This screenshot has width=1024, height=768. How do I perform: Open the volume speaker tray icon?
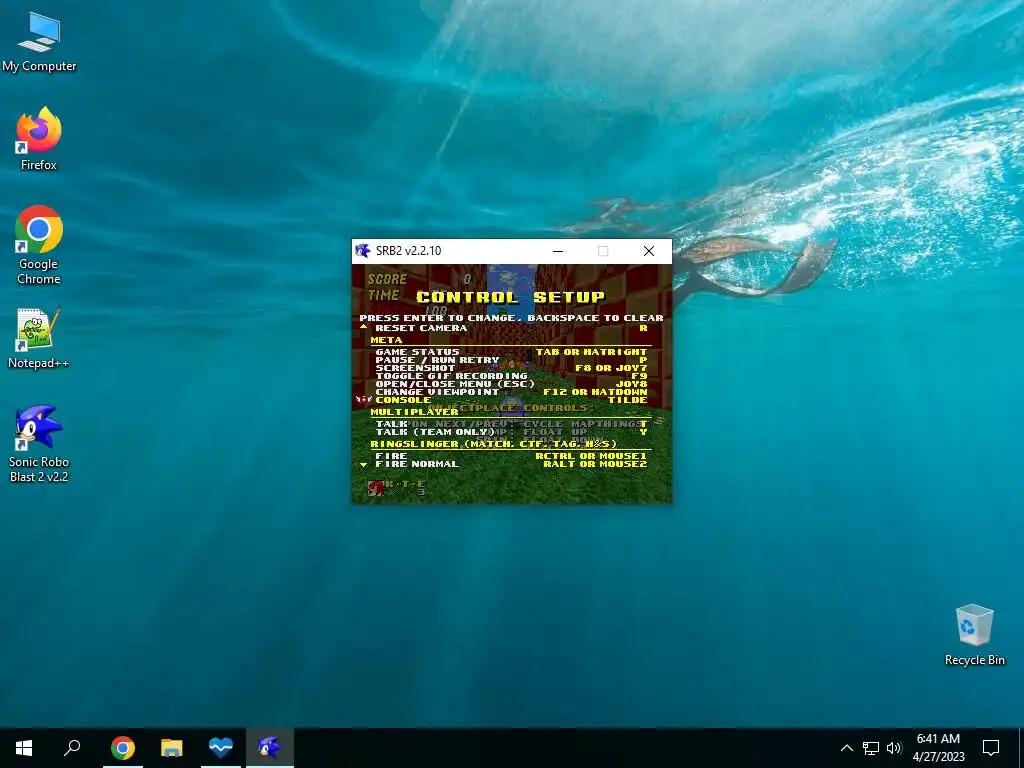coord(894,748)
